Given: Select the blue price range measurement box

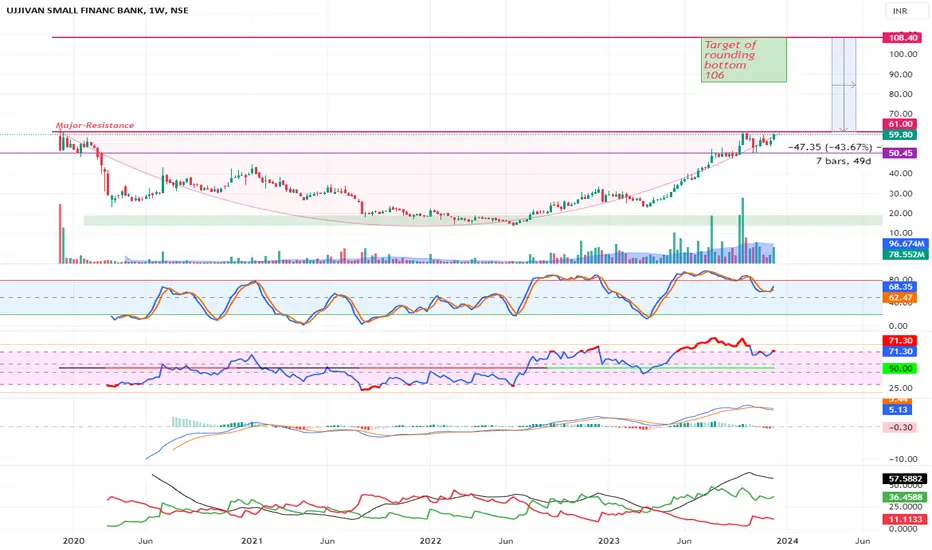Looking at the screenshot, I should 843,84.
